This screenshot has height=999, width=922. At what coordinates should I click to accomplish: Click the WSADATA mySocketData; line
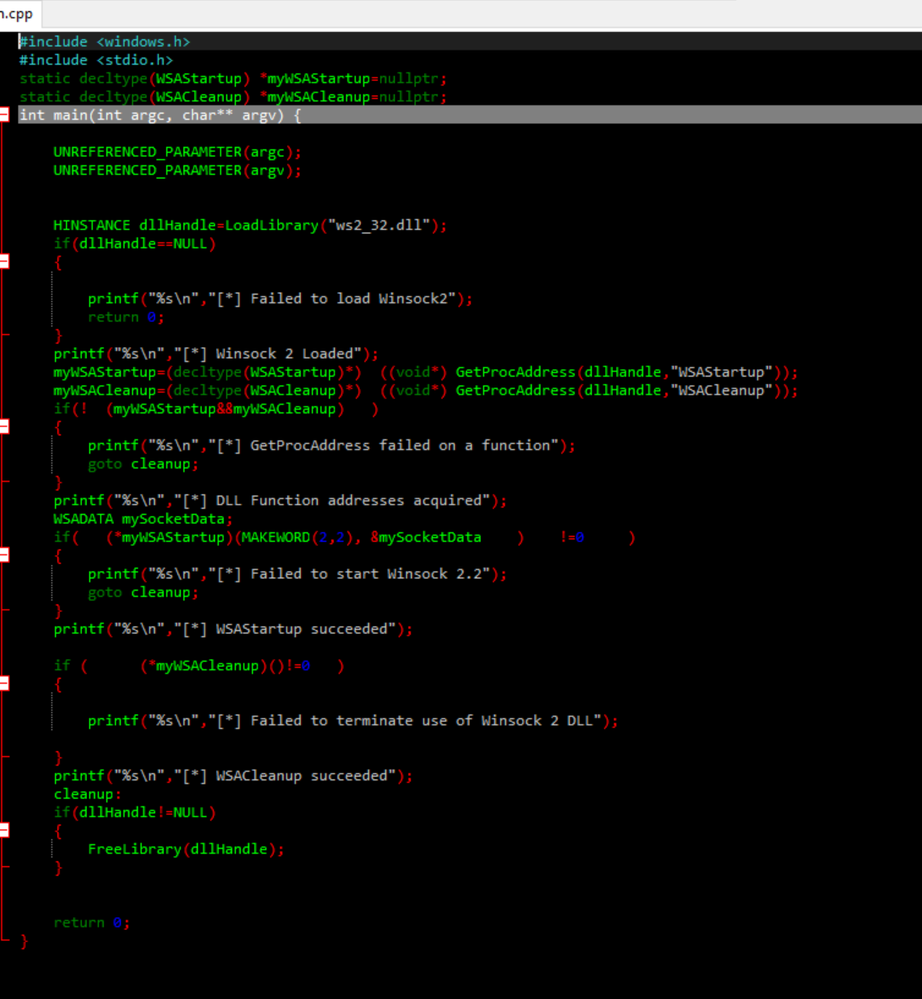click(x=143, y=519)
